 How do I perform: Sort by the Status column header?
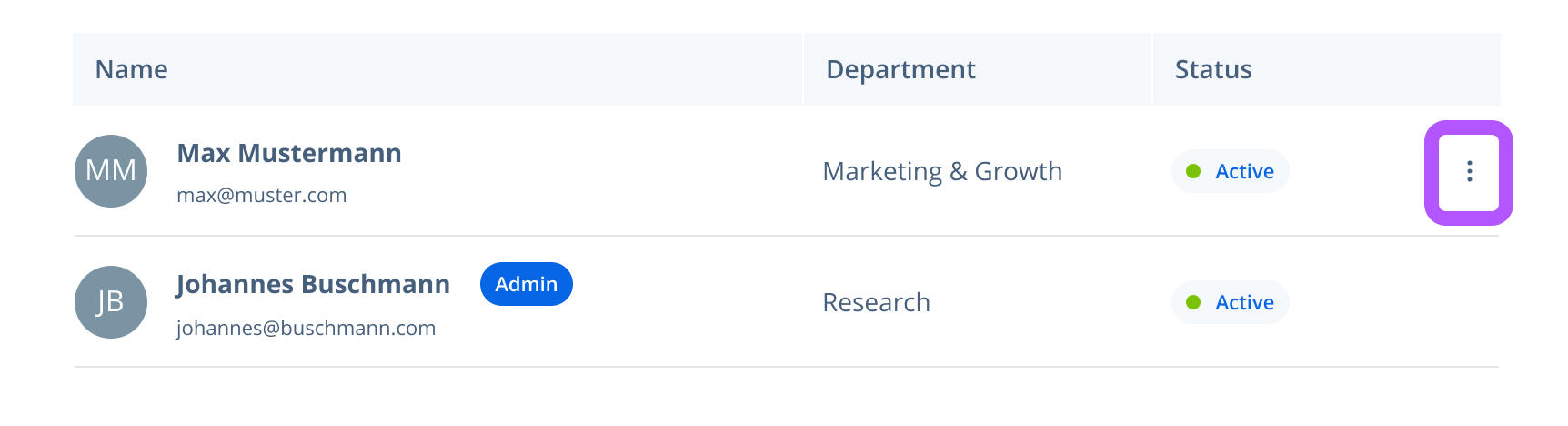[x=1213, y=70]
